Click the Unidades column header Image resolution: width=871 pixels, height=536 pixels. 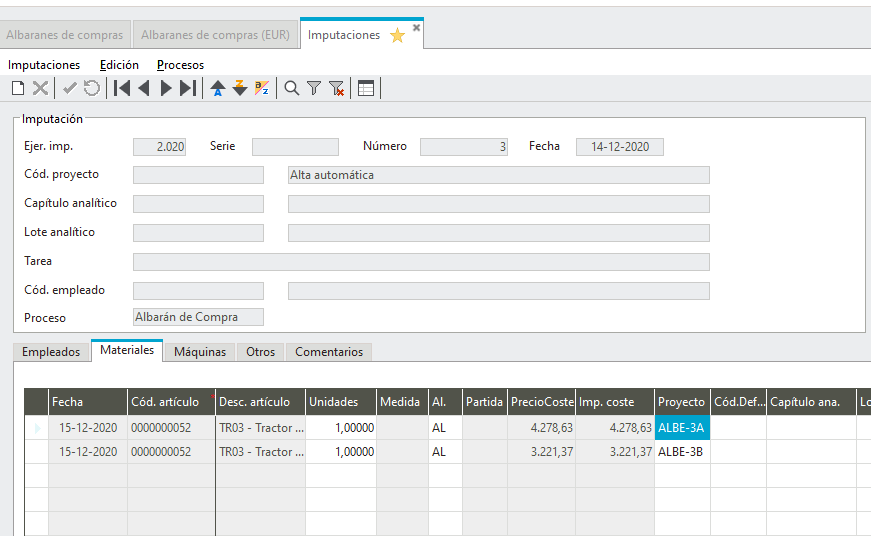(x=340, y=402)
